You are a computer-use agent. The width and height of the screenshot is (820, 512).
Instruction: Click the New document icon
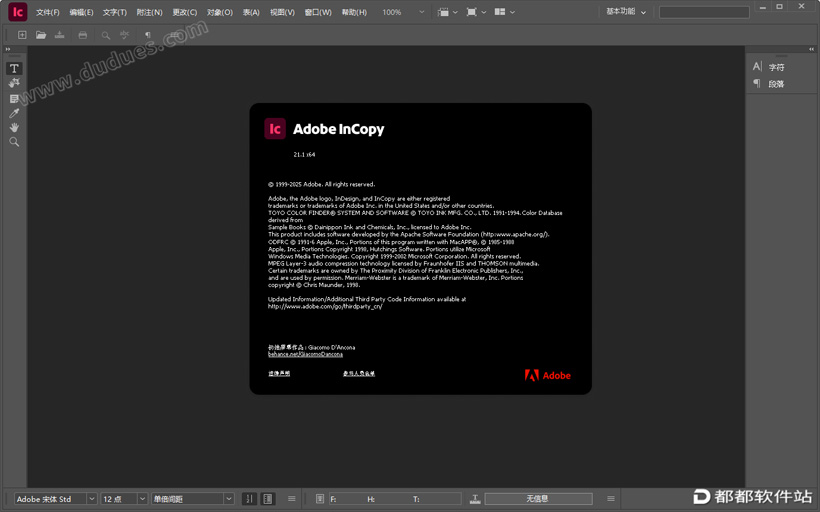click(x=22, y=35)
